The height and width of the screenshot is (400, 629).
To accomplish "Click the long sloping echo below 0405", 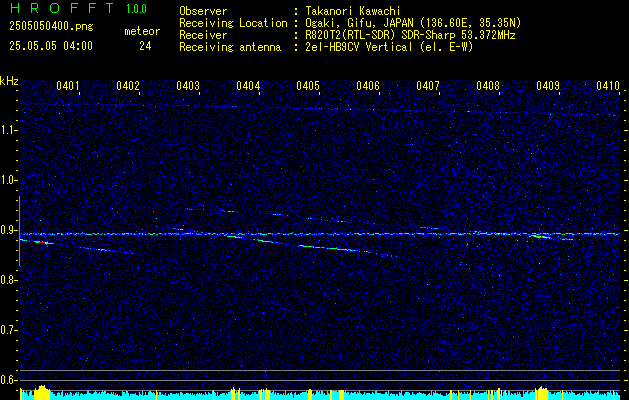I will point(335,249).
